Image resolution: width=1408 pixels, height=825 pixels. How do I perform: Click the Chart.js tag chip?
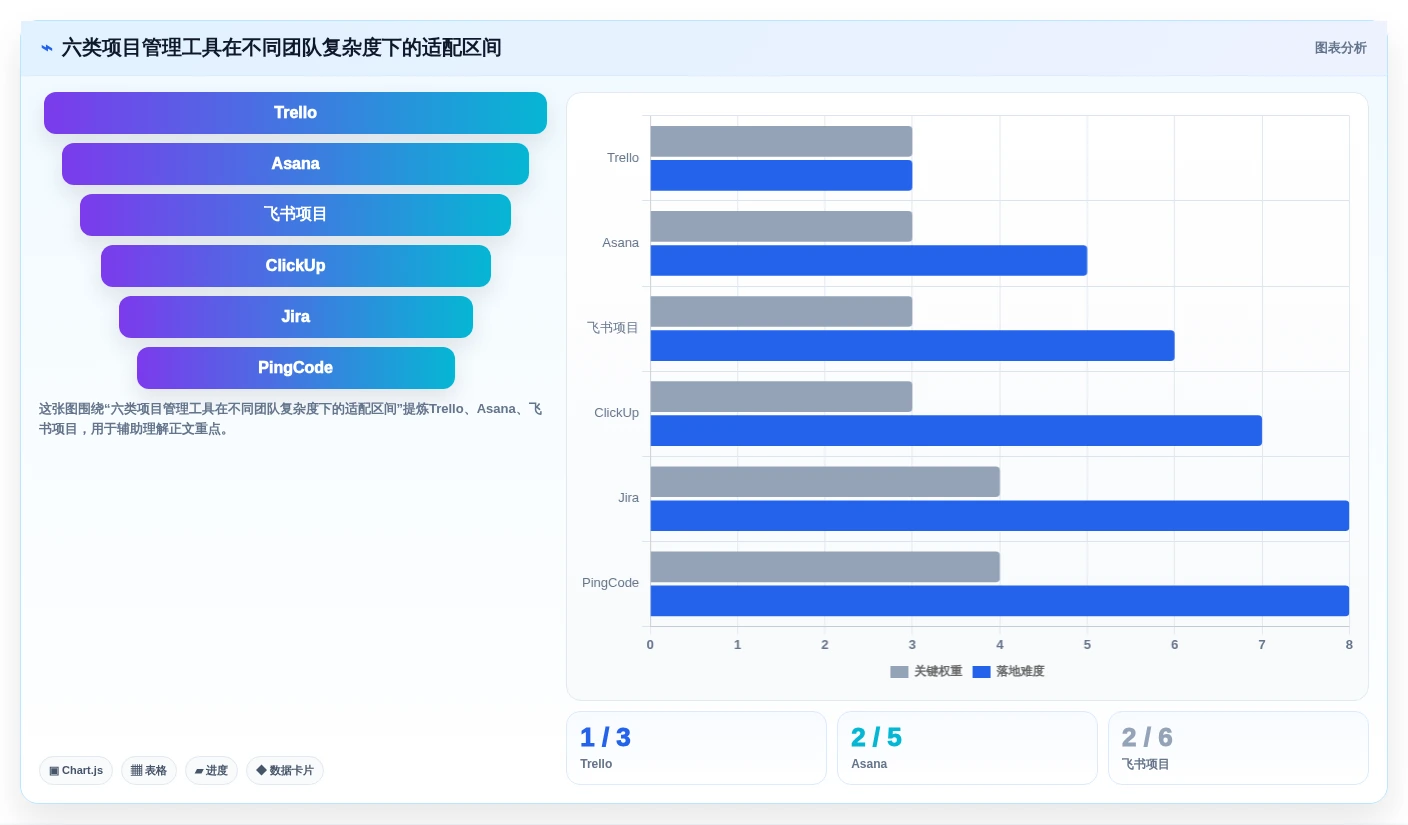tap(76, 770)
